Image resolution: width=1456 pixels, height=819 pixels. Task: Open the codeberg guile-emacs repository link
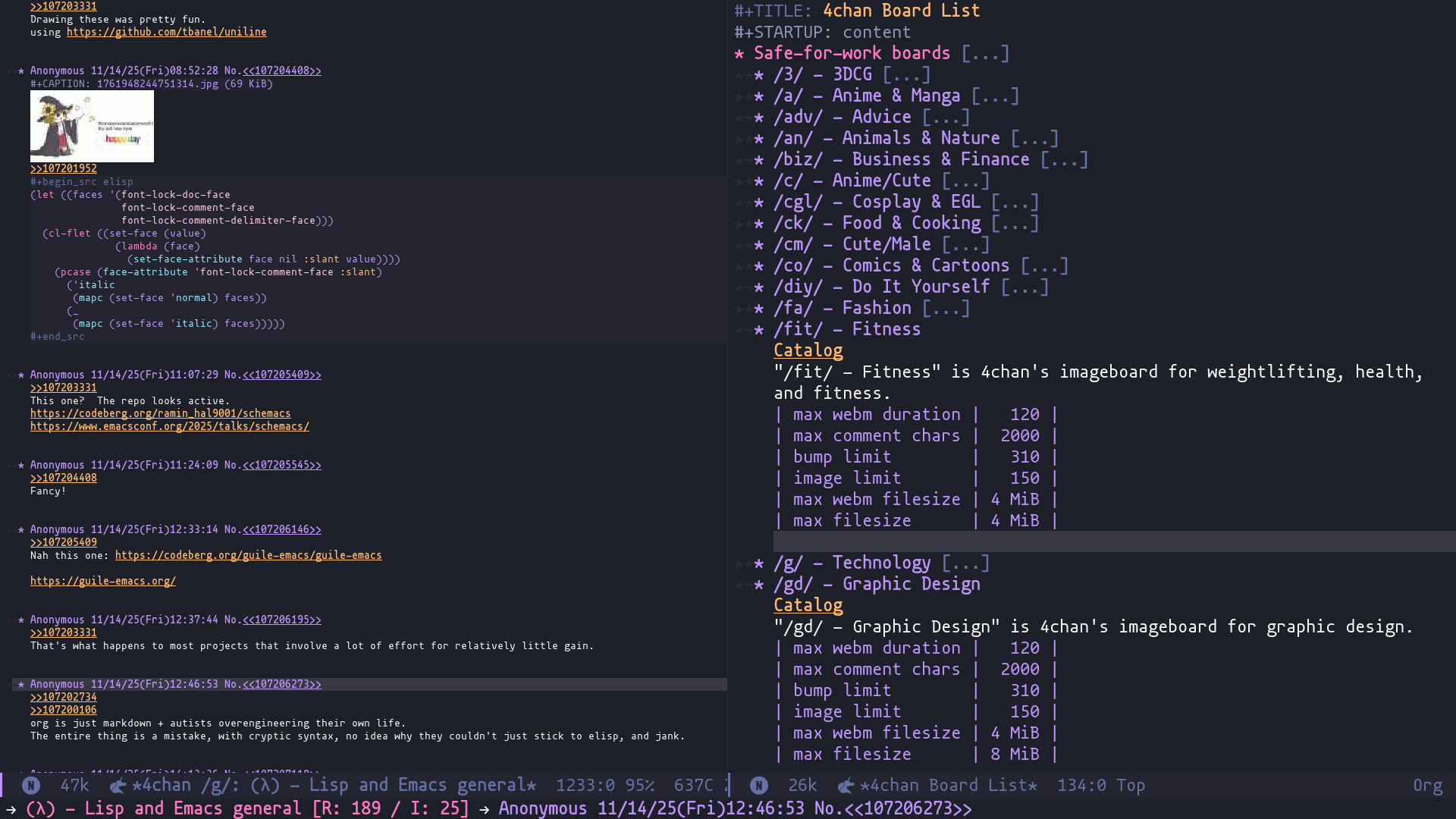248,555
